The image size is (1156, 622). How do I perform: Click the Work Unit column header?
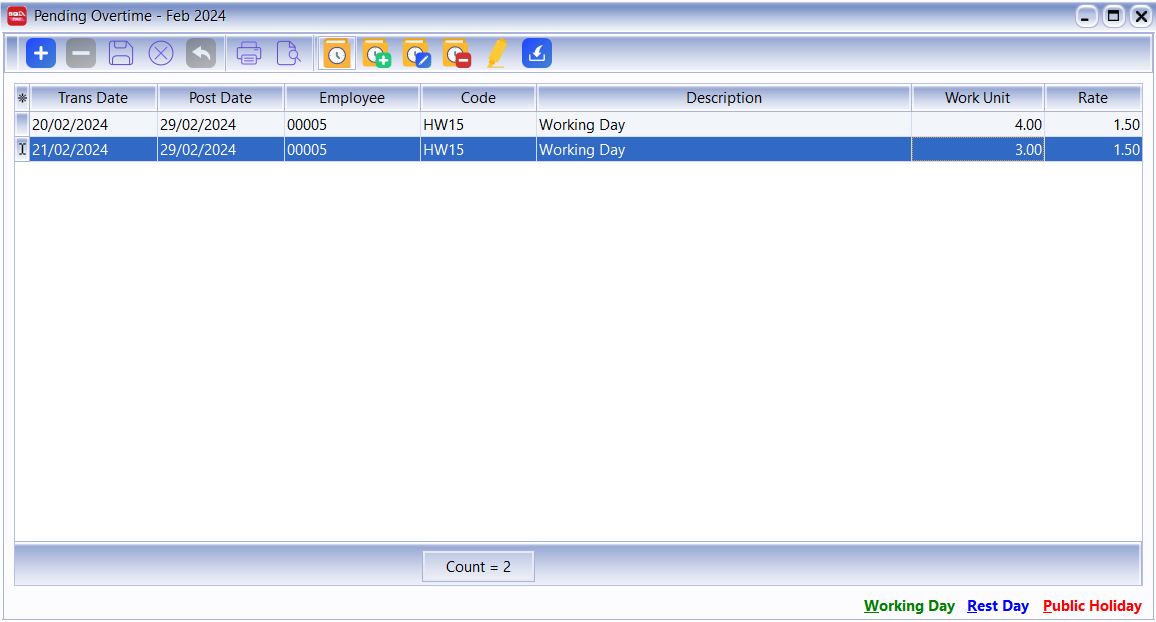pyautogui.click(x=977, y=98)
